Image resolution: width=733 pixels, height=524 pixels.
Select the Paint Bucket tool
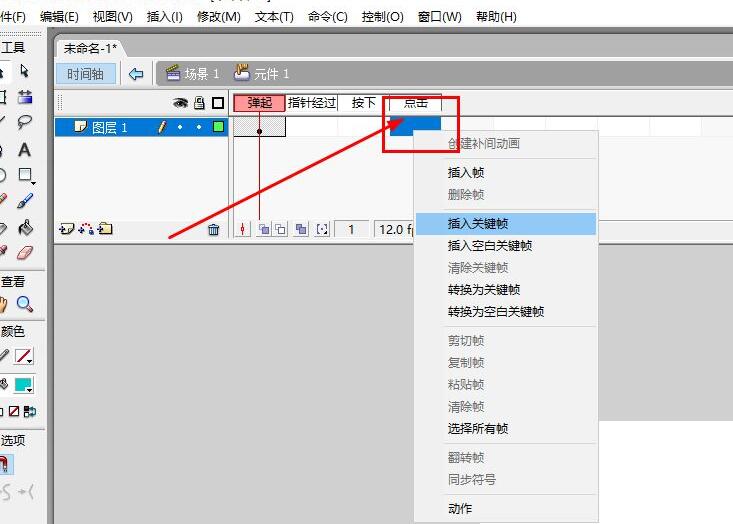(x=24, y=228)
